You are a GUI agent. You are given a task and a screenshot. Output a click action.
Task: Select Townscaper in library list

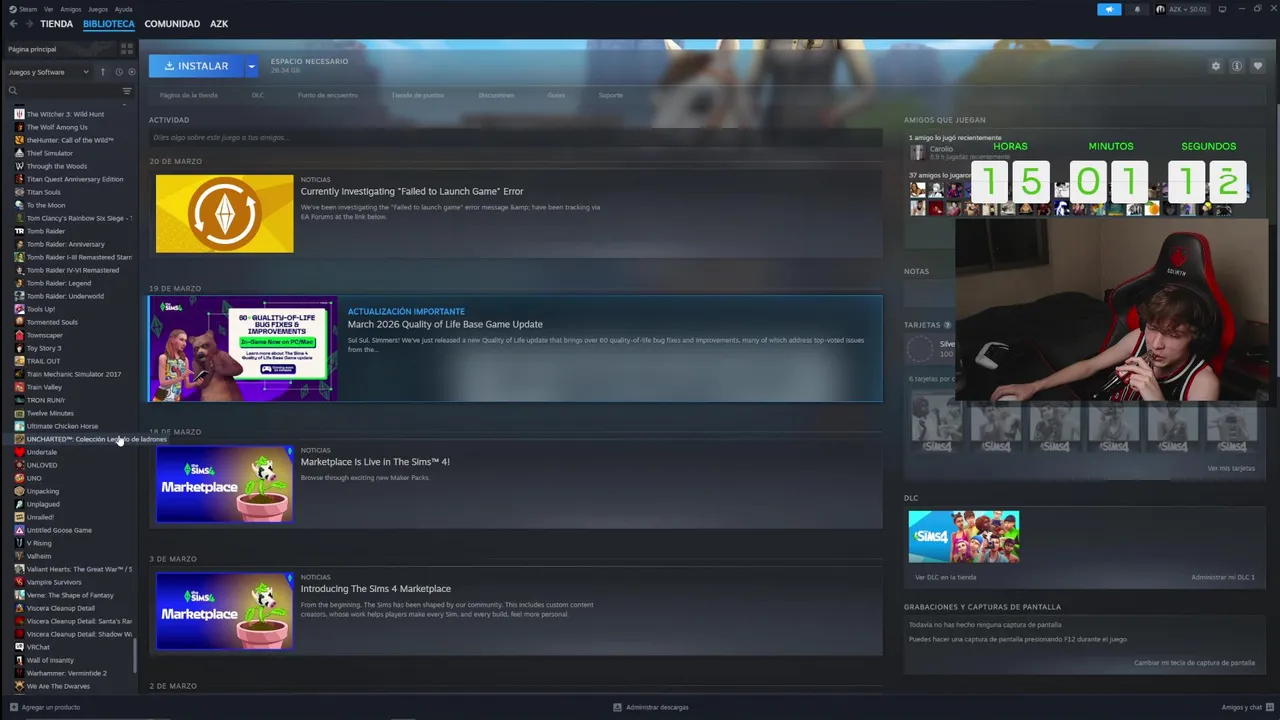(x=45, y=335)
